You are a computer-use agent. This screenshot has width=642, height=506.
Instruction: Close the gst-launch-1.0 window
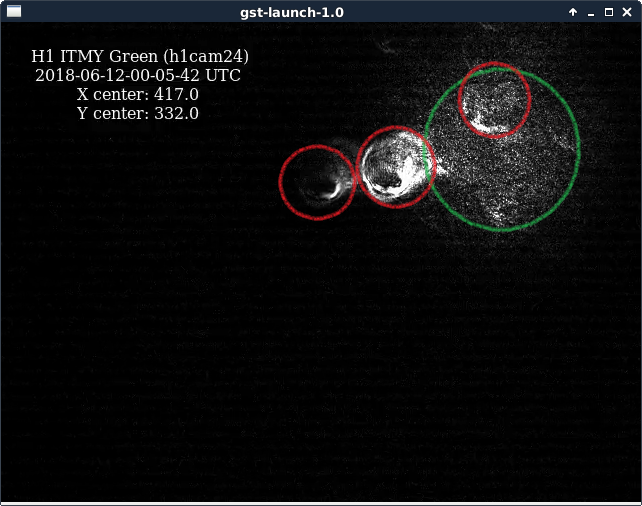pyautogui.click(x=627, y=12)
